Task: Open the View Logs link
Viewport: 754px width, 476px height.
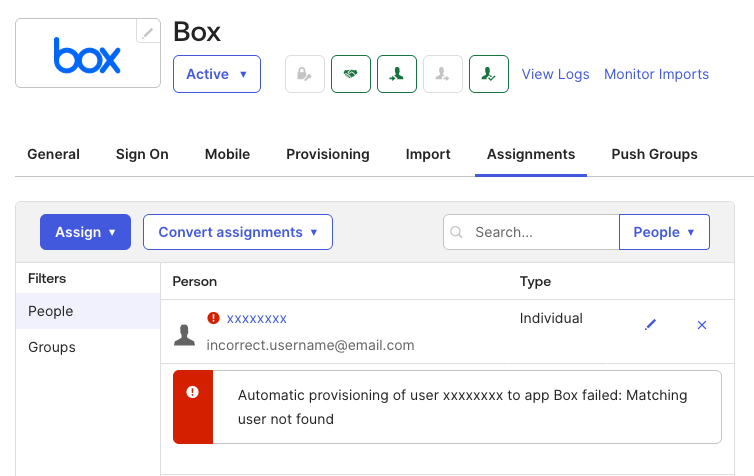Action: pos(555,74)
